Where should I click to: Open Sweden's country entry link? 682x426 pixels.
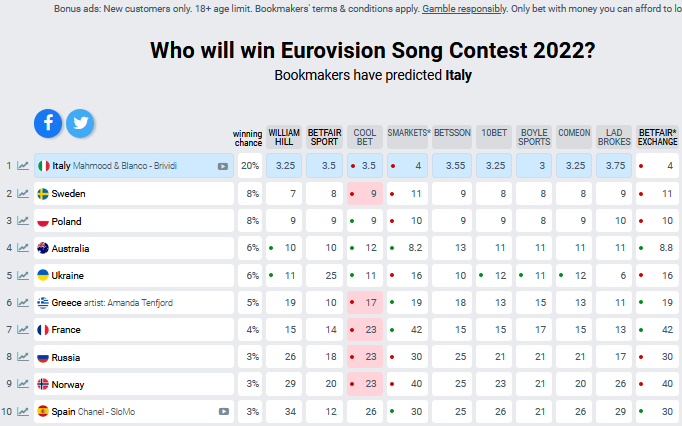point(67,194)
